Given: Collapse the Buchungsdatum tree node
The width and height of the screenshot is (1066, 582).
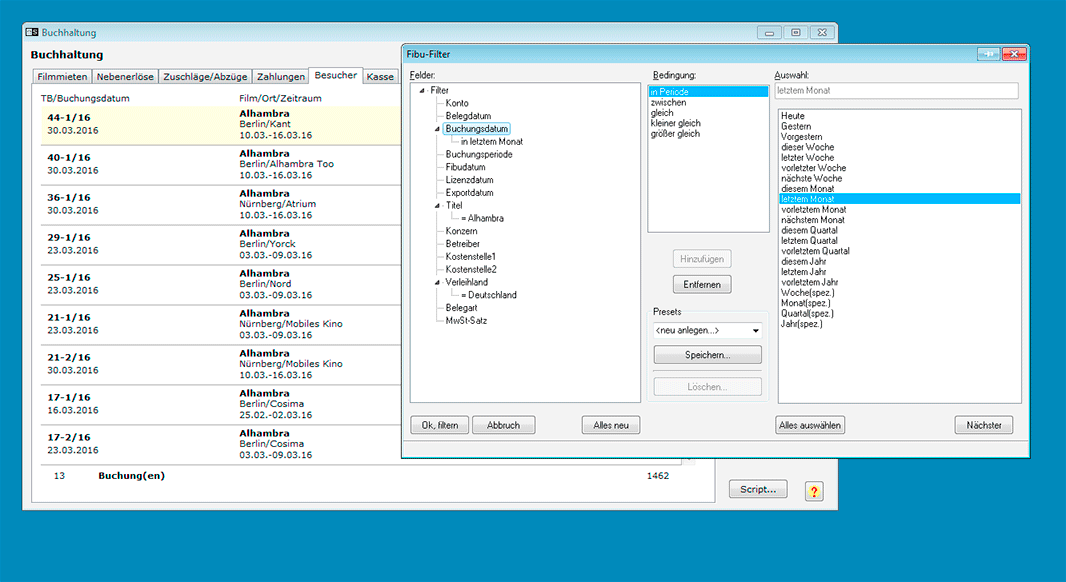Looking at the screenshot, I should (437, 130).
